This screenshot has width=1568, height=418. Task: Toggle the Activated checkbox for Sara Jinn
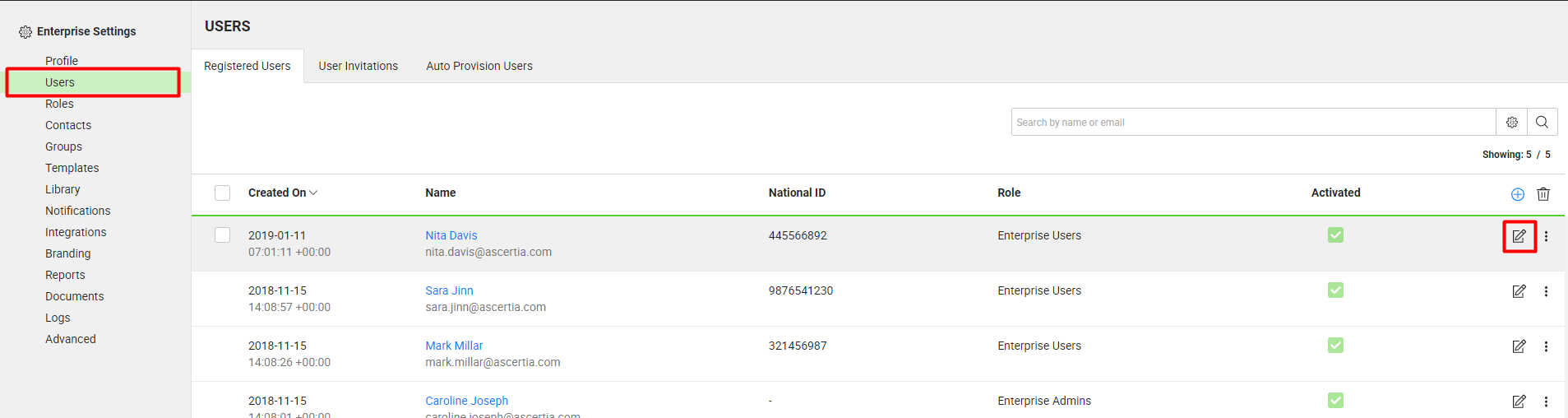1335,290
